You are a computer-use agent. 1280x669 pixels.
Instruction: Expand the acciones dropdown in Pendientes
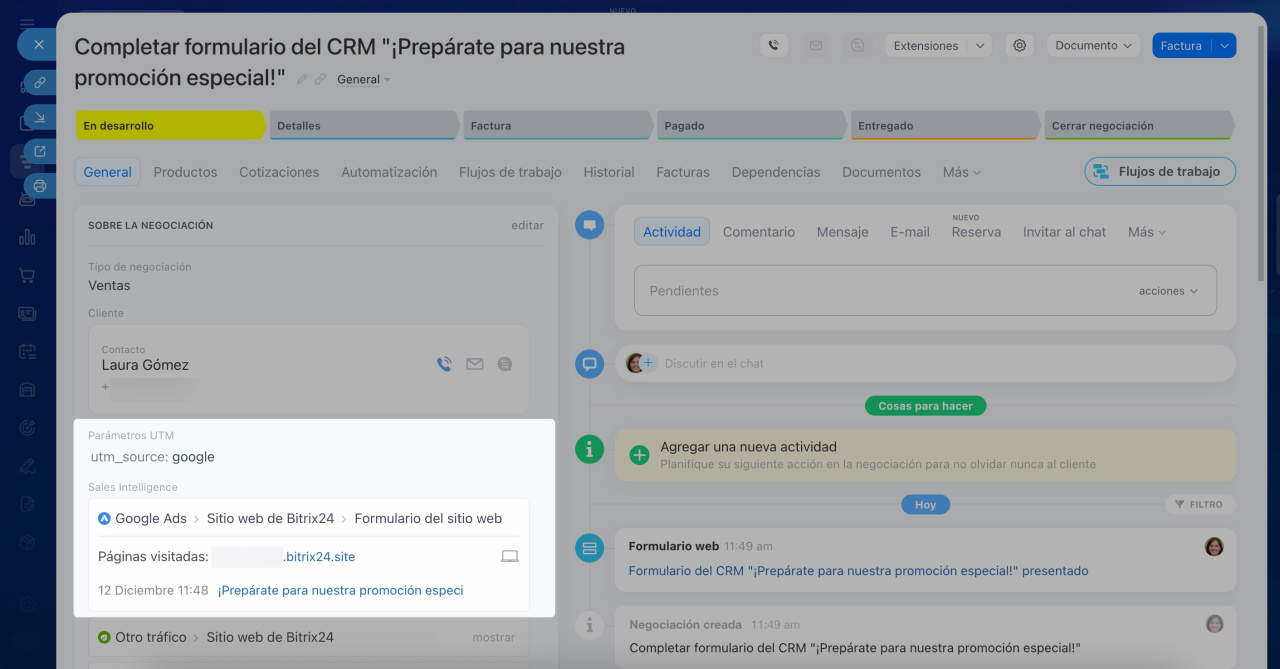[x=1168, y=291]
